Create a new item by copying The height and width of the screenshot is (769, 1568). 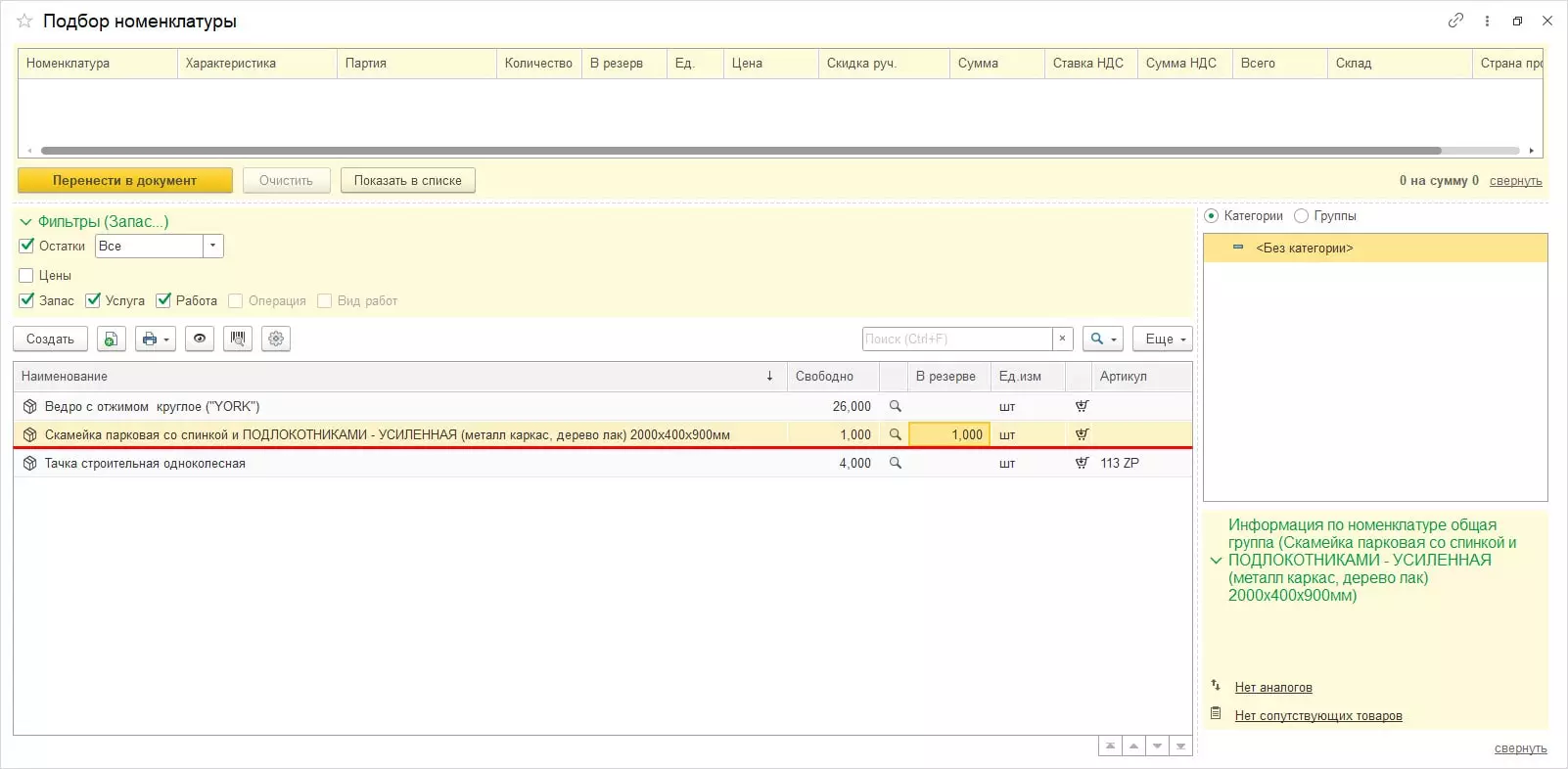pos(112,339)
